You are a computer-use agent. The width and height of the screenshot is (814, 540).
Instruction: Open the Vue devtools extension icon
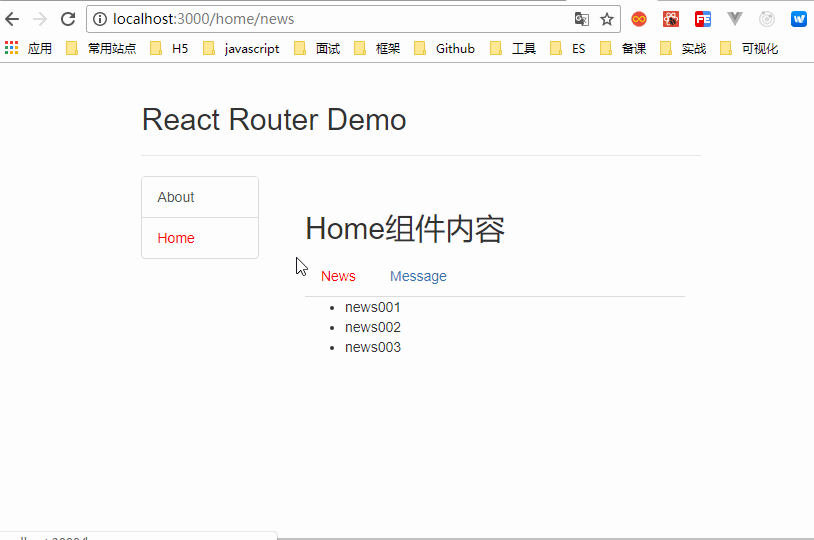[x=735, y=19]
